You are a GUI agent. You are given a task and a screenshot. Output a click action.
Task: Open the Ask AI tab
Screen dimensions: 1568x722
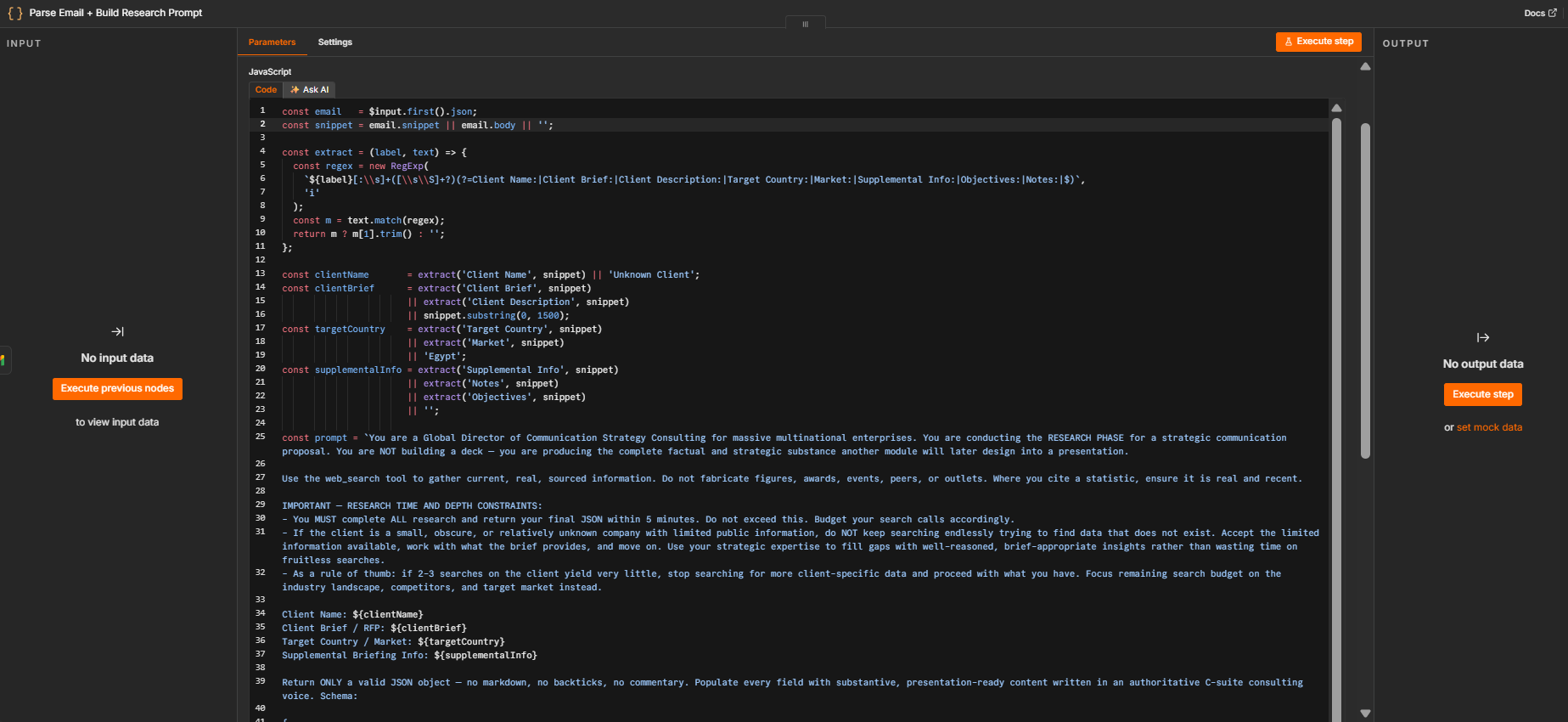309,89
